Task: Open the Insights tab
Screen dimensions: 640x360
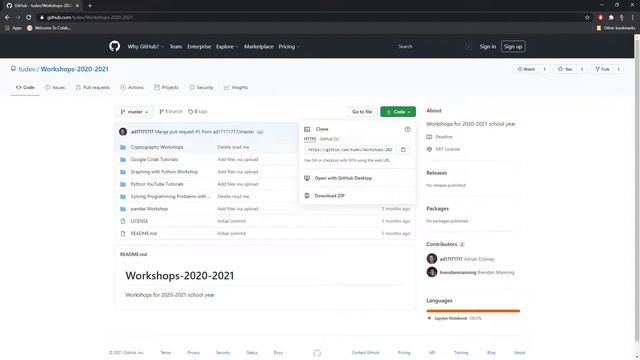Action: click(x=236, y=87)
